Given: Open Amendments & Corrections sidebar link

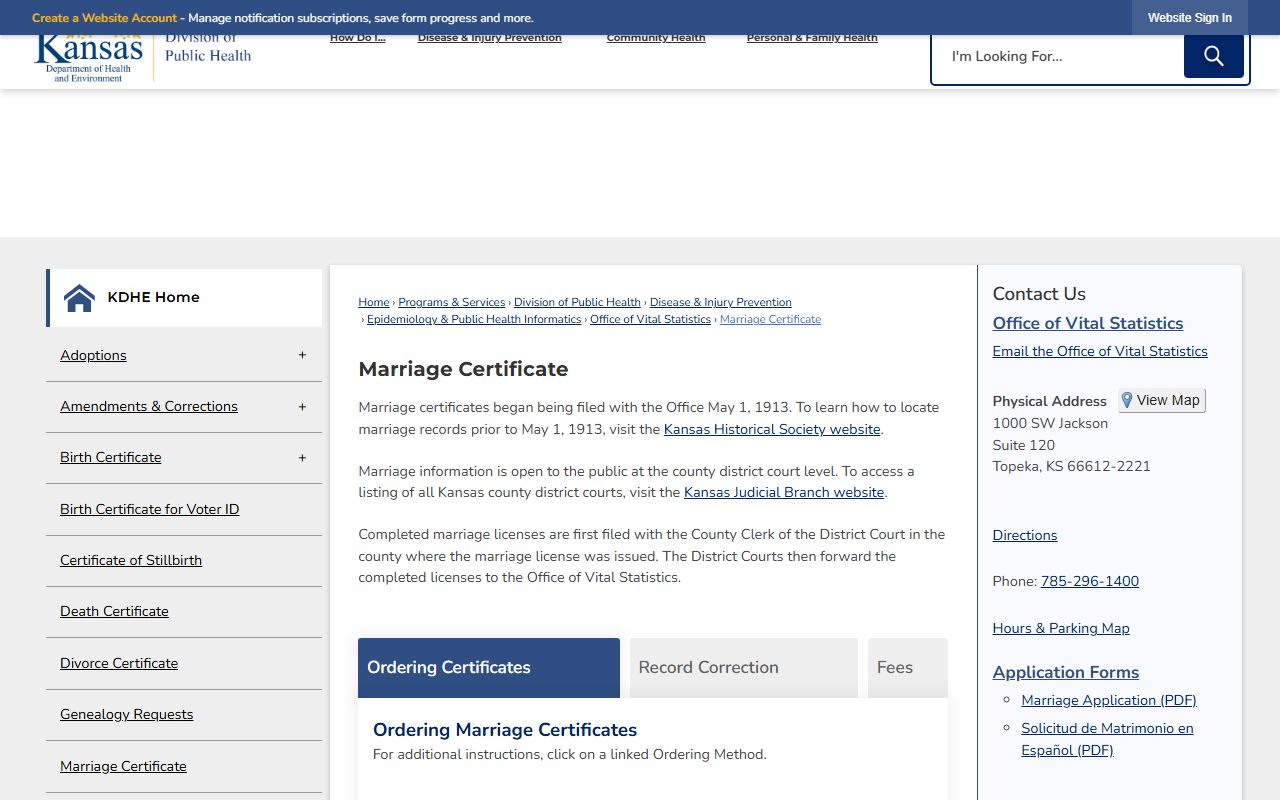Looking at the screenshot, I should point(149,406).
